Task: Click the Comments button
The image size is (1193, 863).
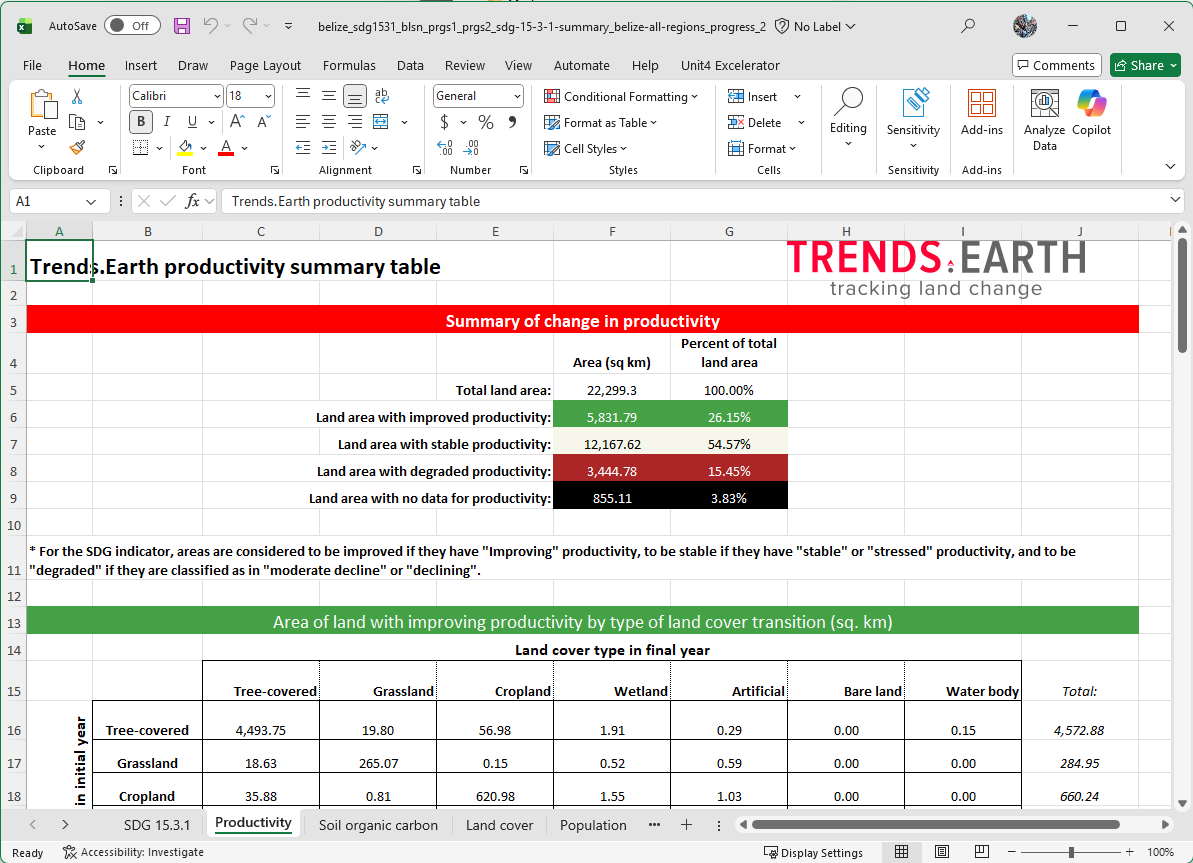Action: pyautogui.click(x=1056, y=65)
